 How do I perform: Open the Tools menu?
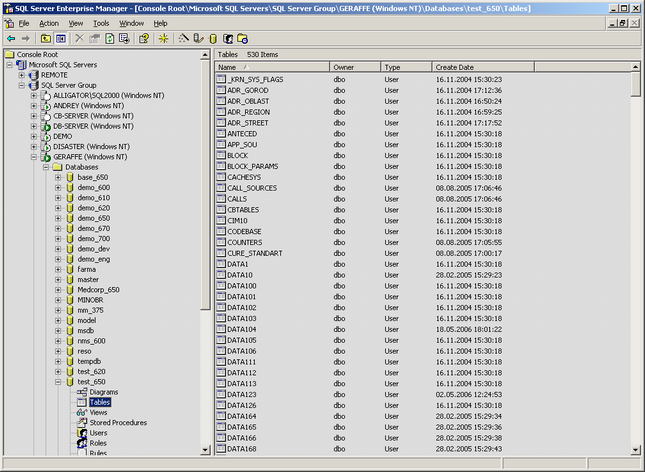(x=101, y=23)
